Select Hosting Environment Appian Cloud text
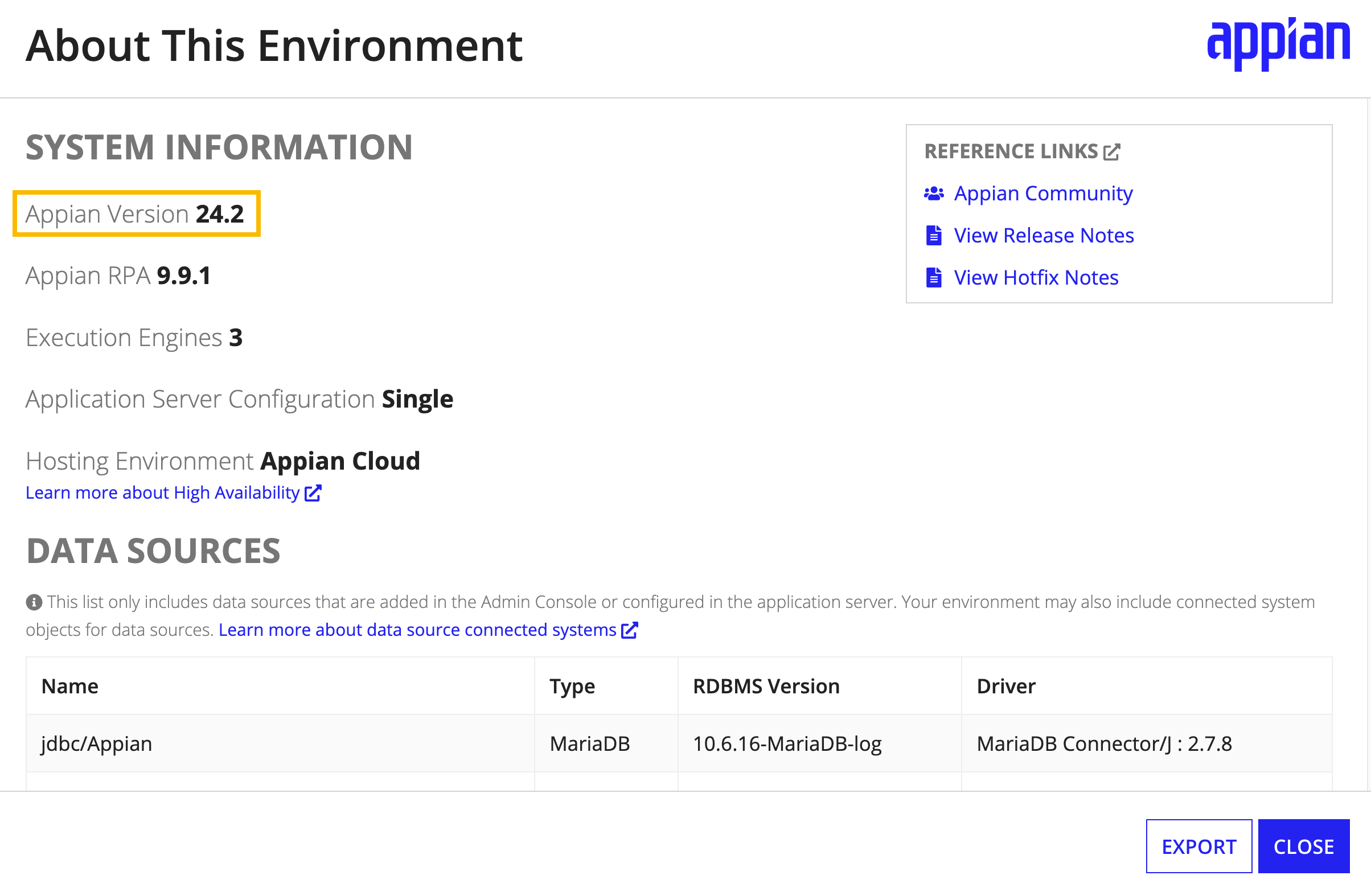The height and width of the screenshot is (896, 1371). [223, 461]
